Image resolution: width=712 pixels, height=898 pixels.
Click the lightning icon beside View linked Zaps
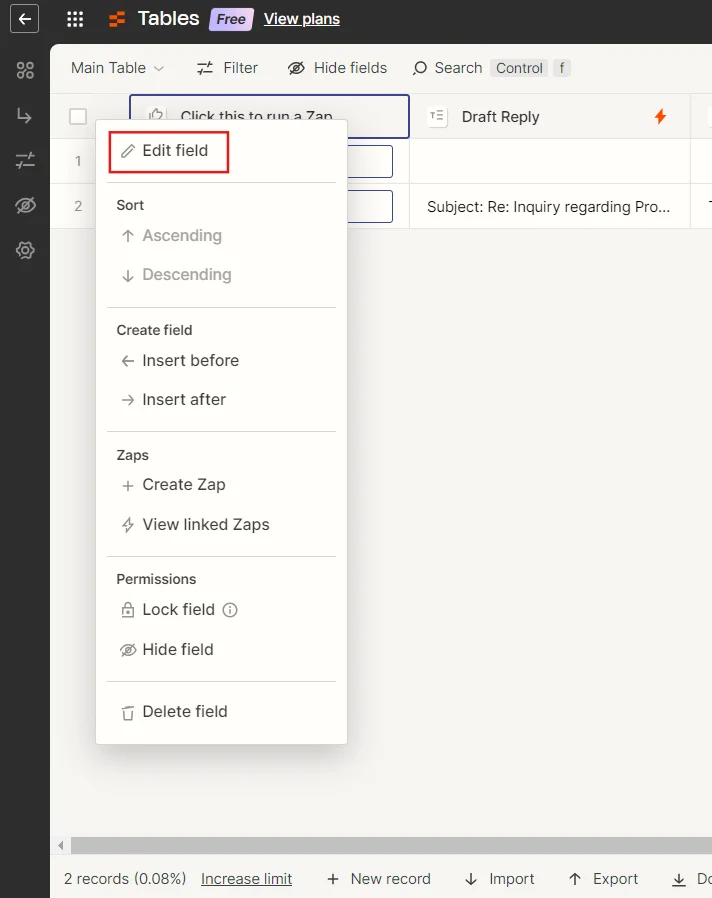pyautogui.click(x=128, y=525)
